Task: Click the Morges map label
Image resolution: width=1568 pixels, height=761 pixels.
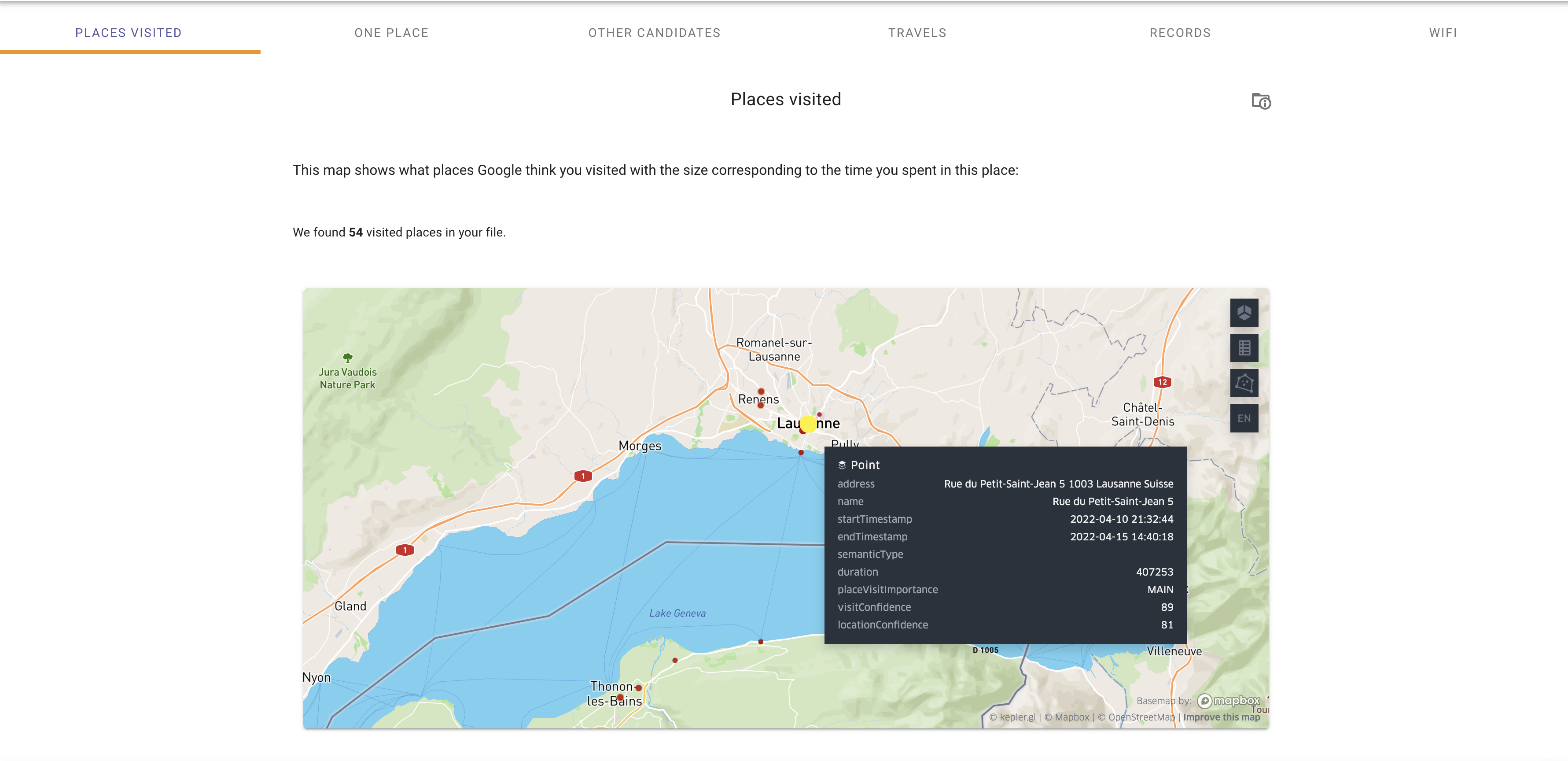Action: pos(640,446)
